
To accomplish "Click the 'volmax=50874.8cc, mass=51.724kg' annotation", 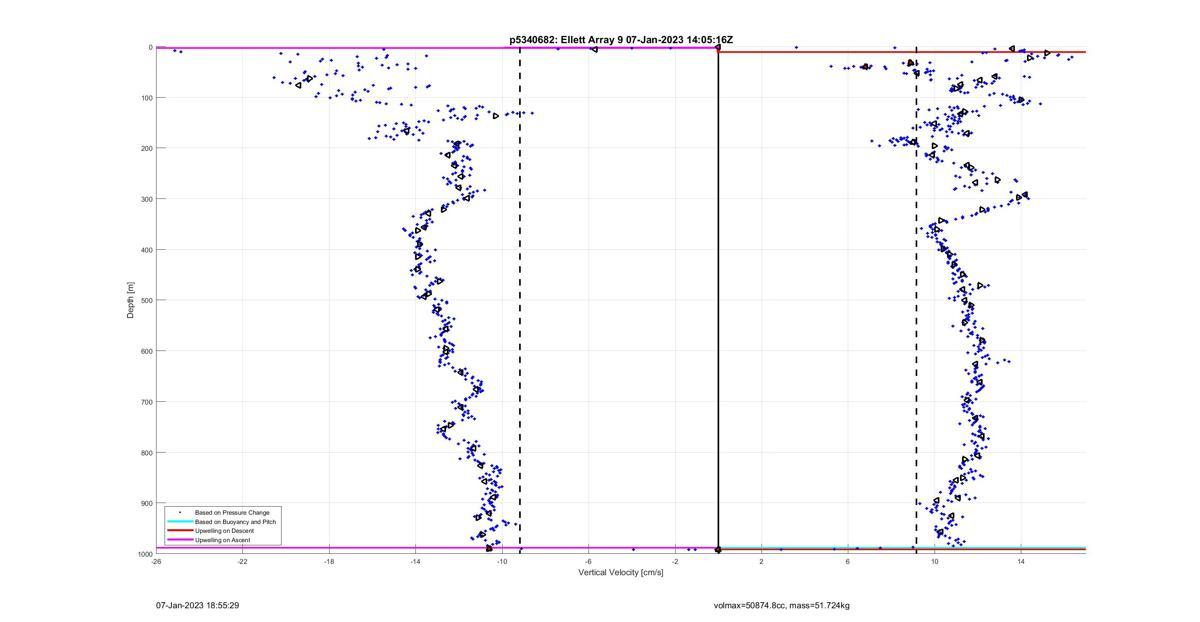I will pos(781,605).
